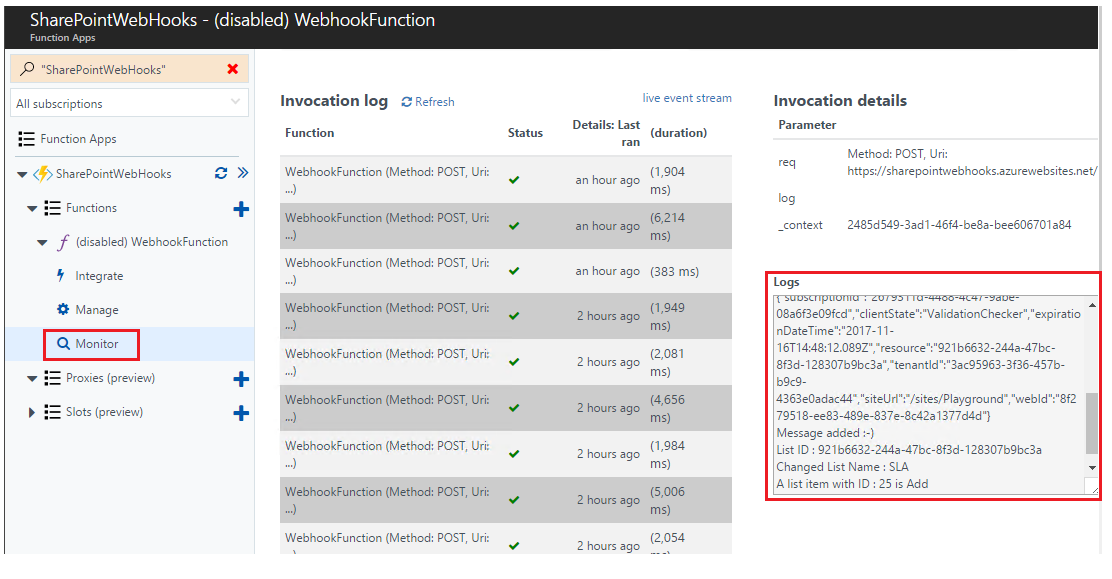
Task: Click the Integrate lightning icon
Action: tap(60, 275)
